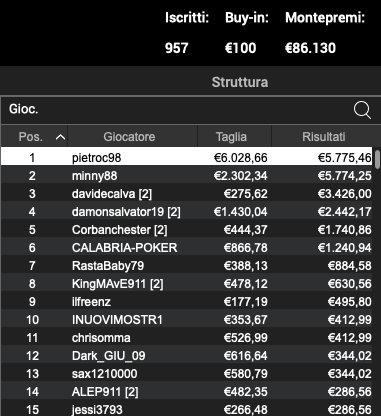Click the Gioc. search field
Viewport: 381px width, 416px height.
177,110
